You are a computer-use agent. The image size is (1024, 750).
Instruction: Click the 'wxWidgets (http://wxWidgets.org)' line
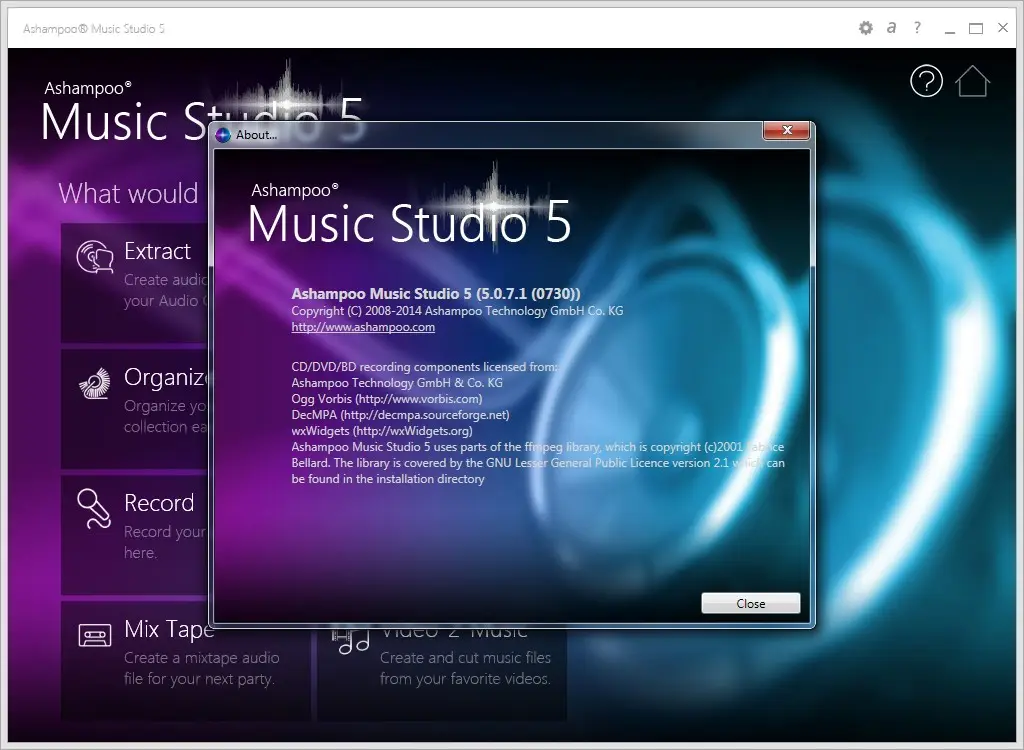tap(381, 431)
